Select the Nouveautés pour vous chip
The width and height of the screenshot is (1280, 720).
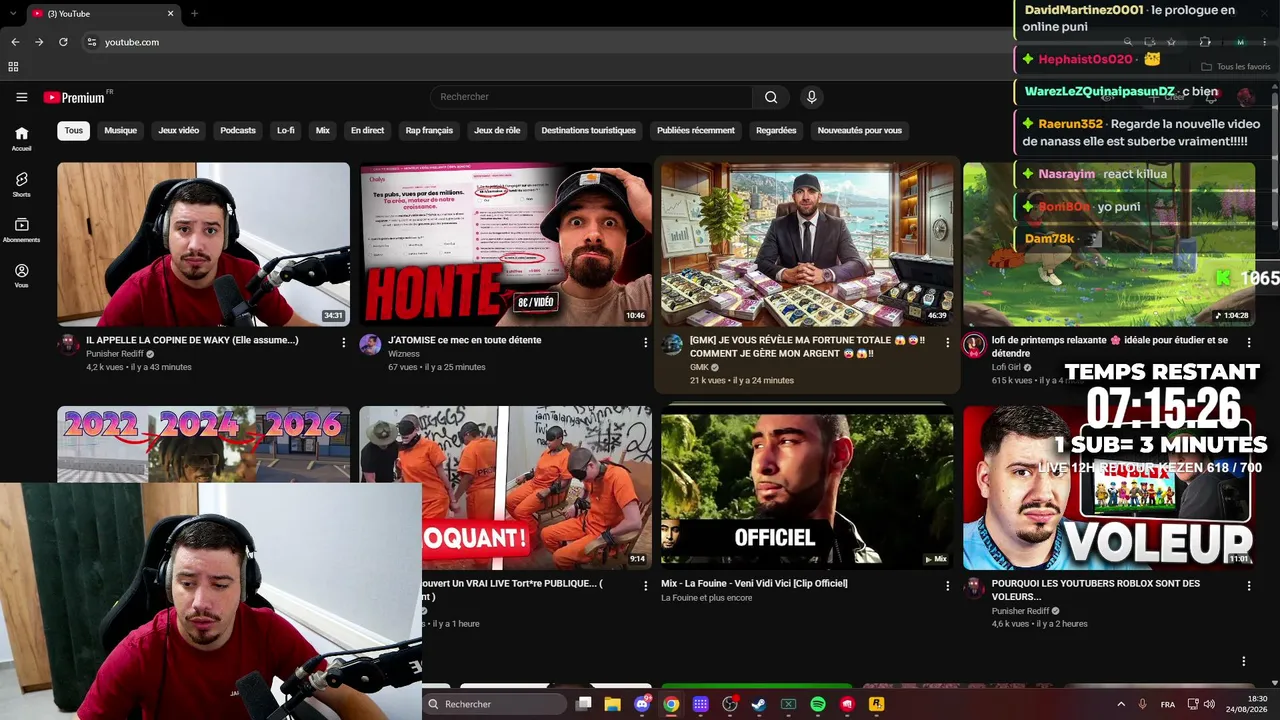click(859, 130)
